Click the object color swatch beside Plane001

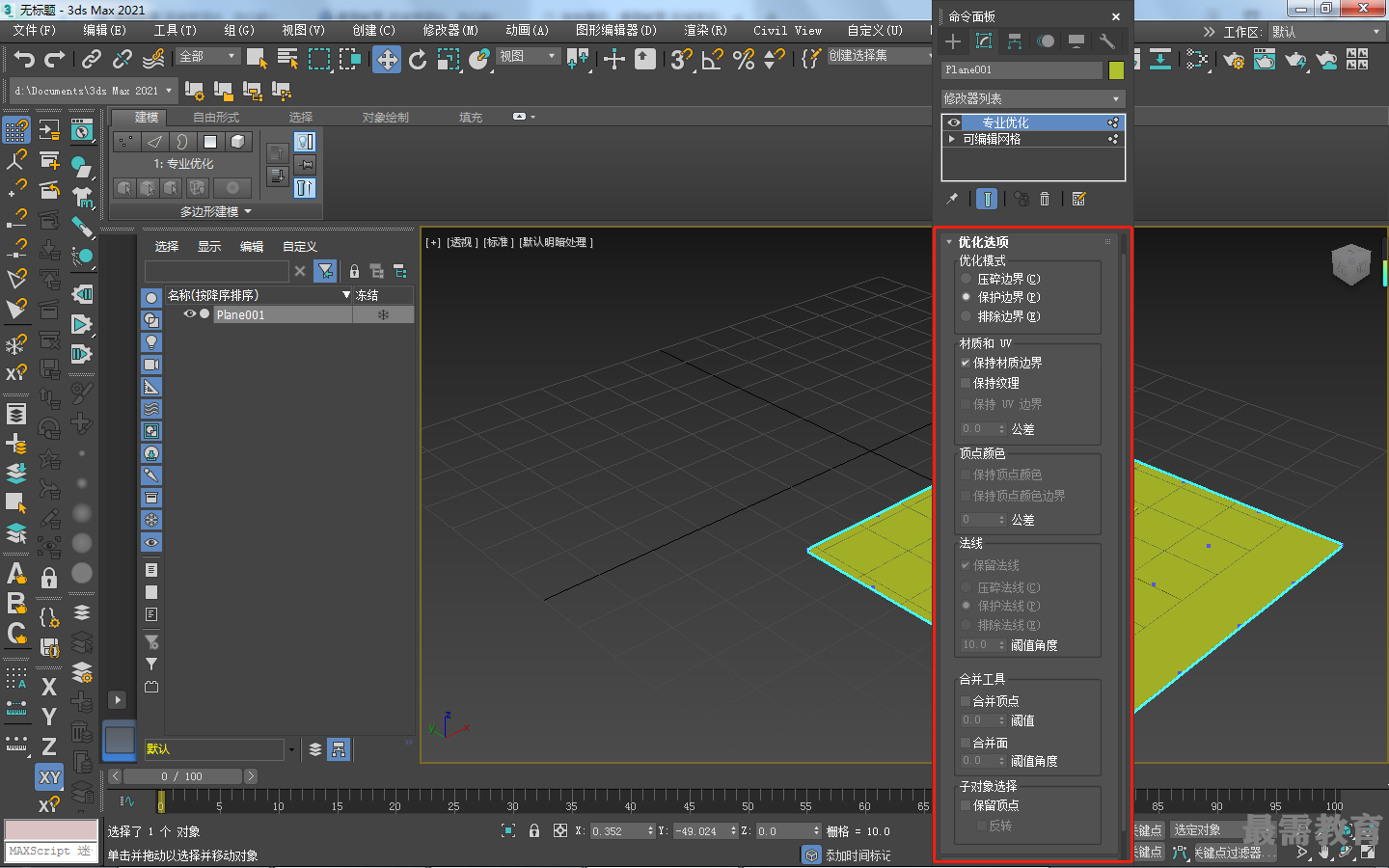tap(1116, 69)
